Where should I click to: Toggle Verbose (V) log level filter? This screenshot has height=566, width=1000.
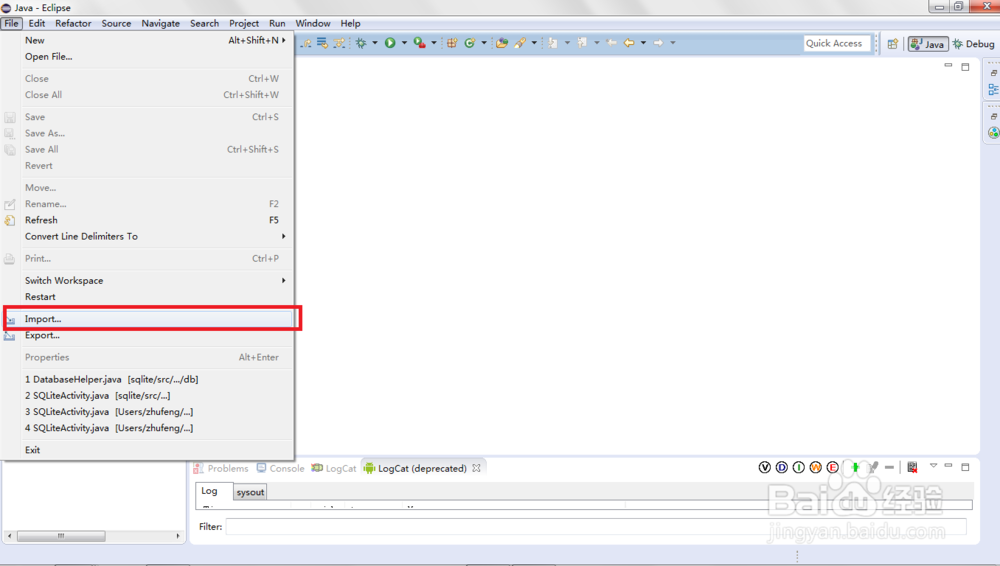point(765,468)
